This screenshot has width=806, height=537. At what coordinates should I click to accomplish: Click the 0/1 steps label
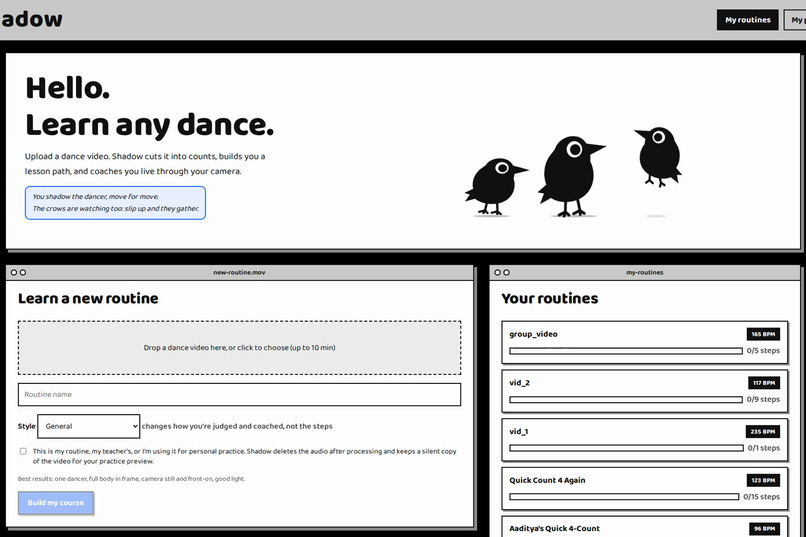click(763, 448)
